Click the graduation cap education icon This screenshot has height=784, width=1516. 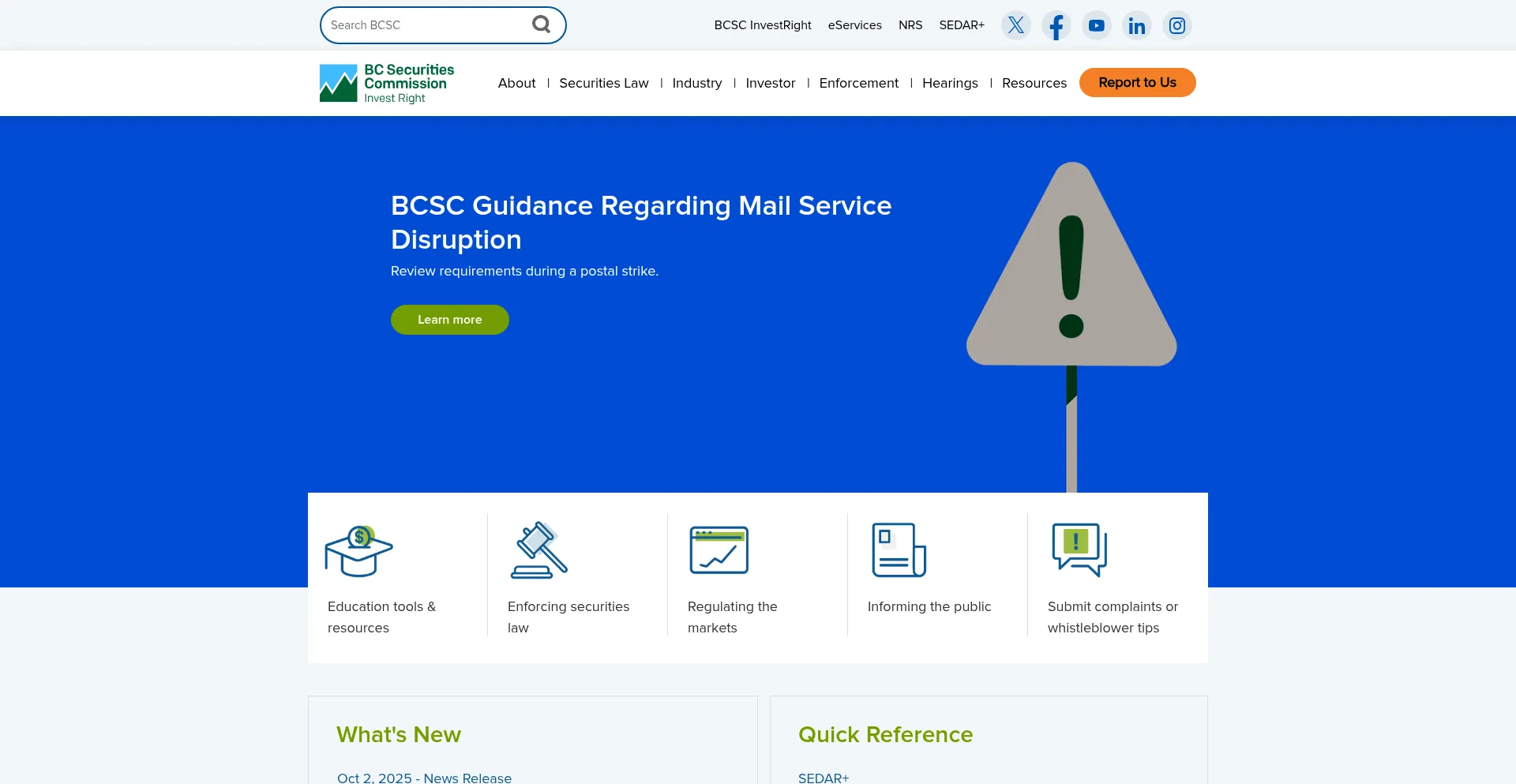358,550
